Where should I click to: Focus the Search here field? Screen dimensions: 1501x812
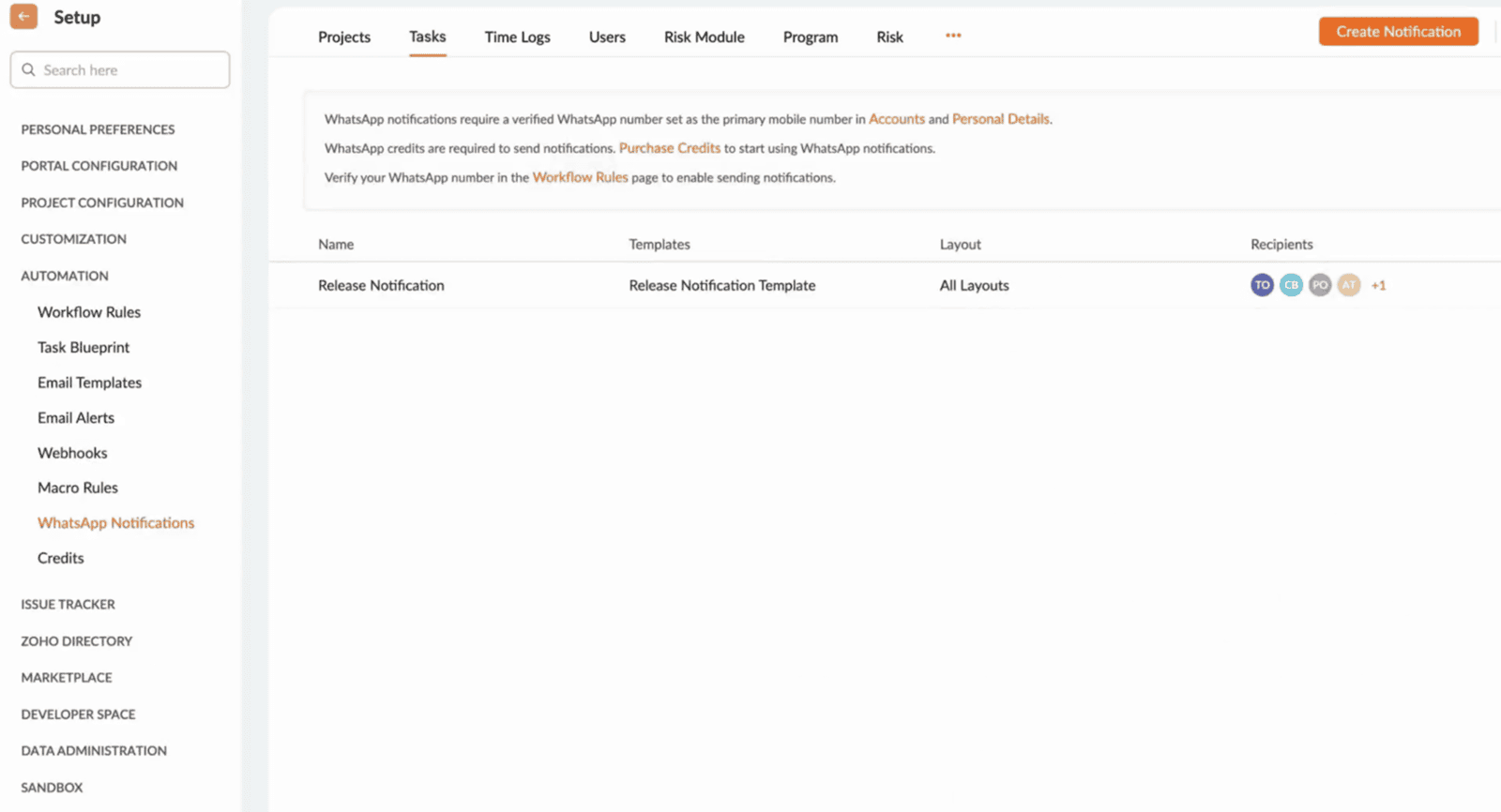click(x=120, y=70)
